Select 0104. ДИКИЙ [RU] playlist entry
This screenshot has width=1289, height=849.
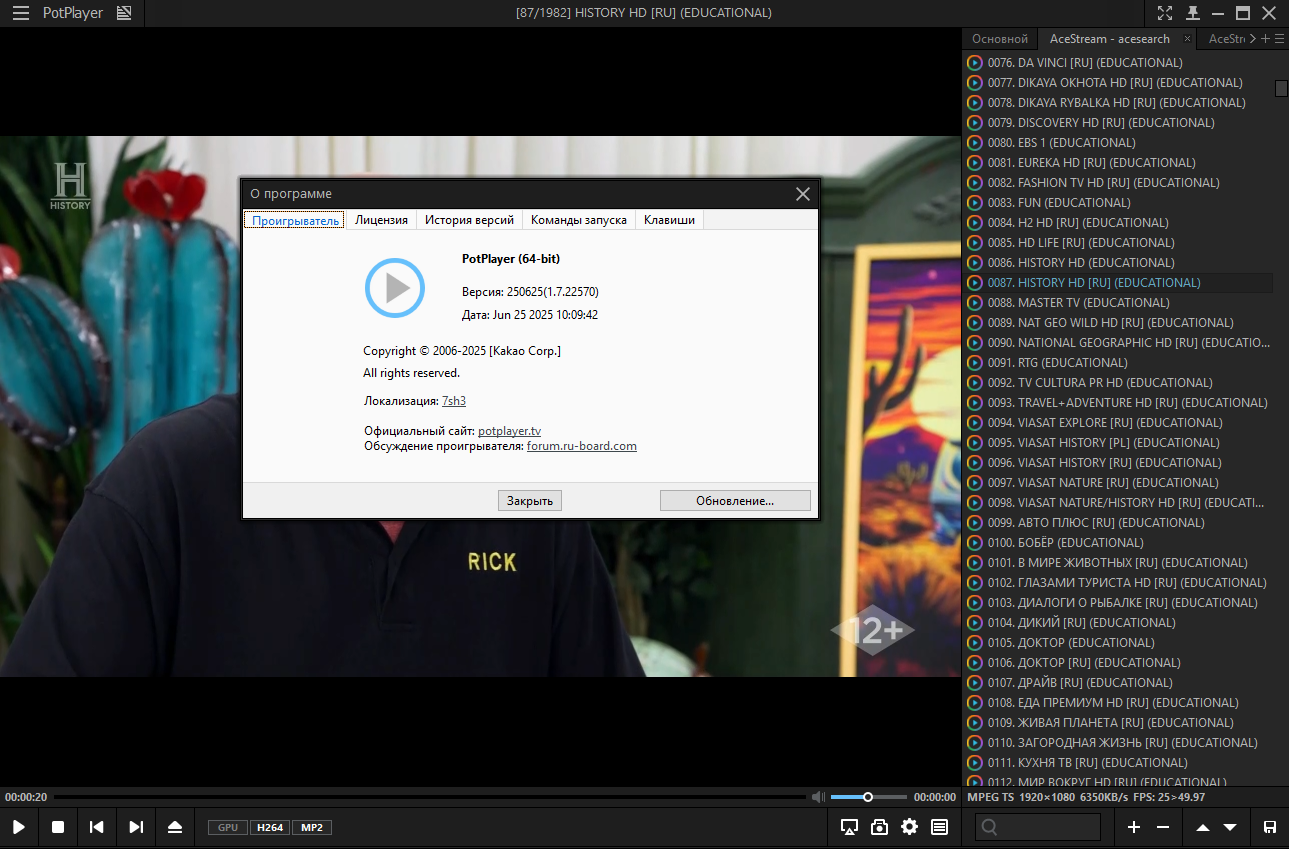pyautogui.click(x=1118, y=623)
